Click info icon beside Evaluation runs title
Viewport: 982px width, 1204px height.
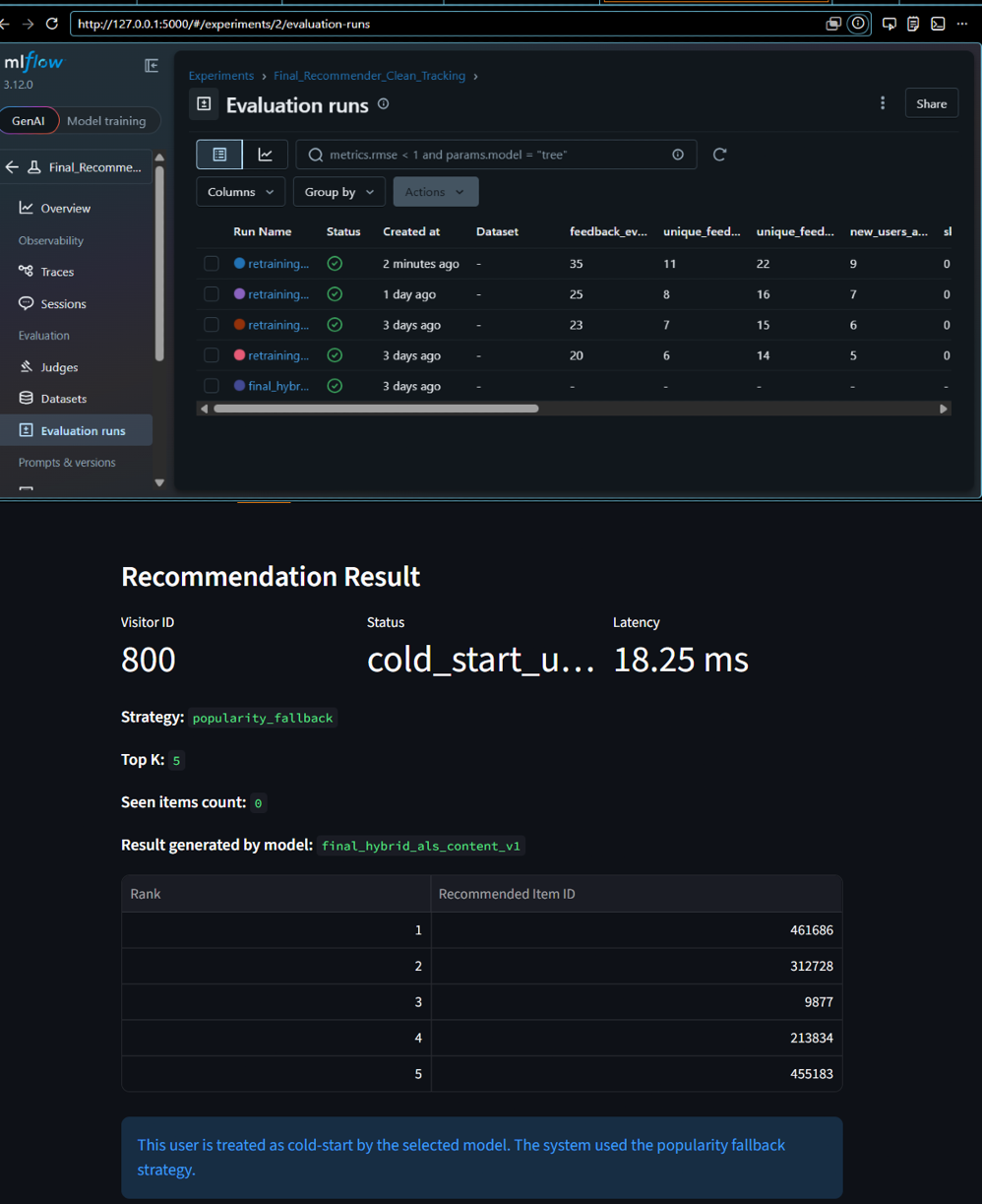click(x=383, y=103)
